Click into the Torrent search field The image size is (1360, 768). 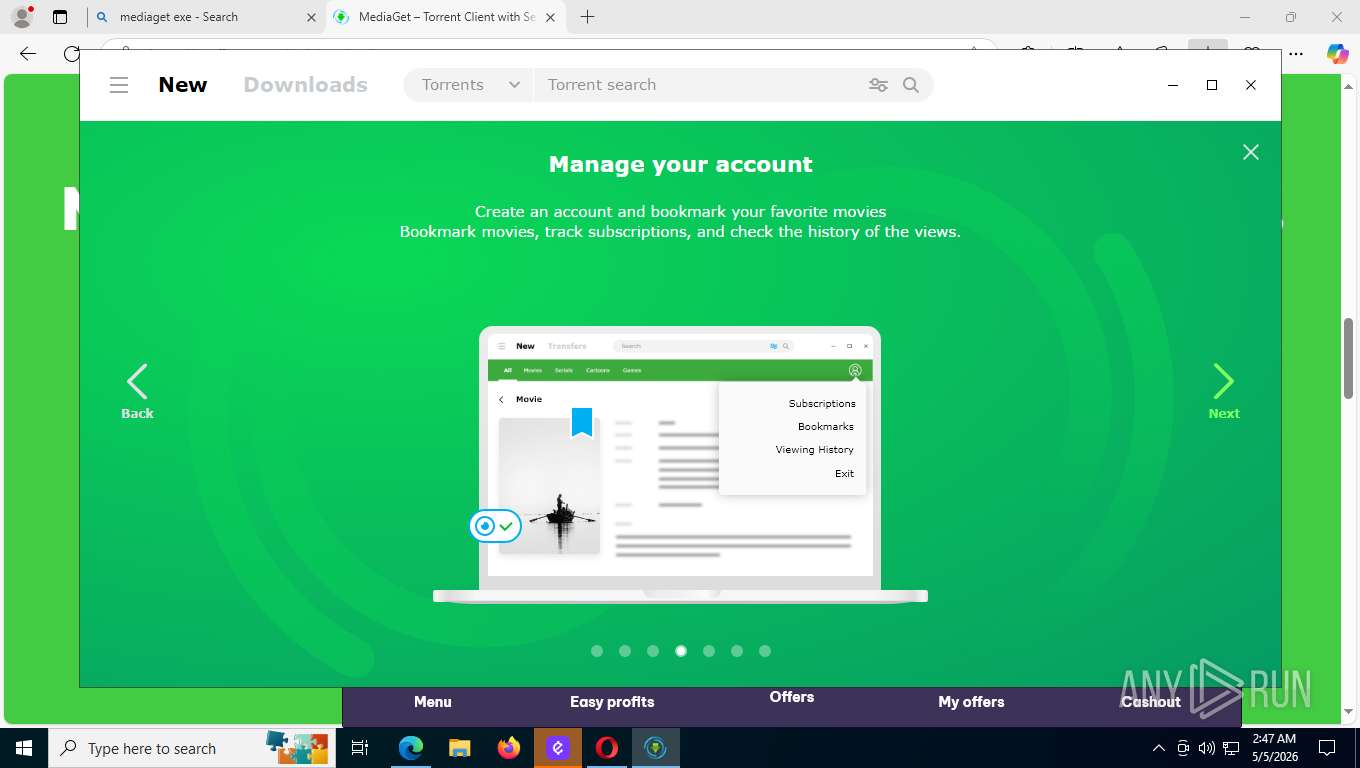pyautogui.click(x=700, y=85)
